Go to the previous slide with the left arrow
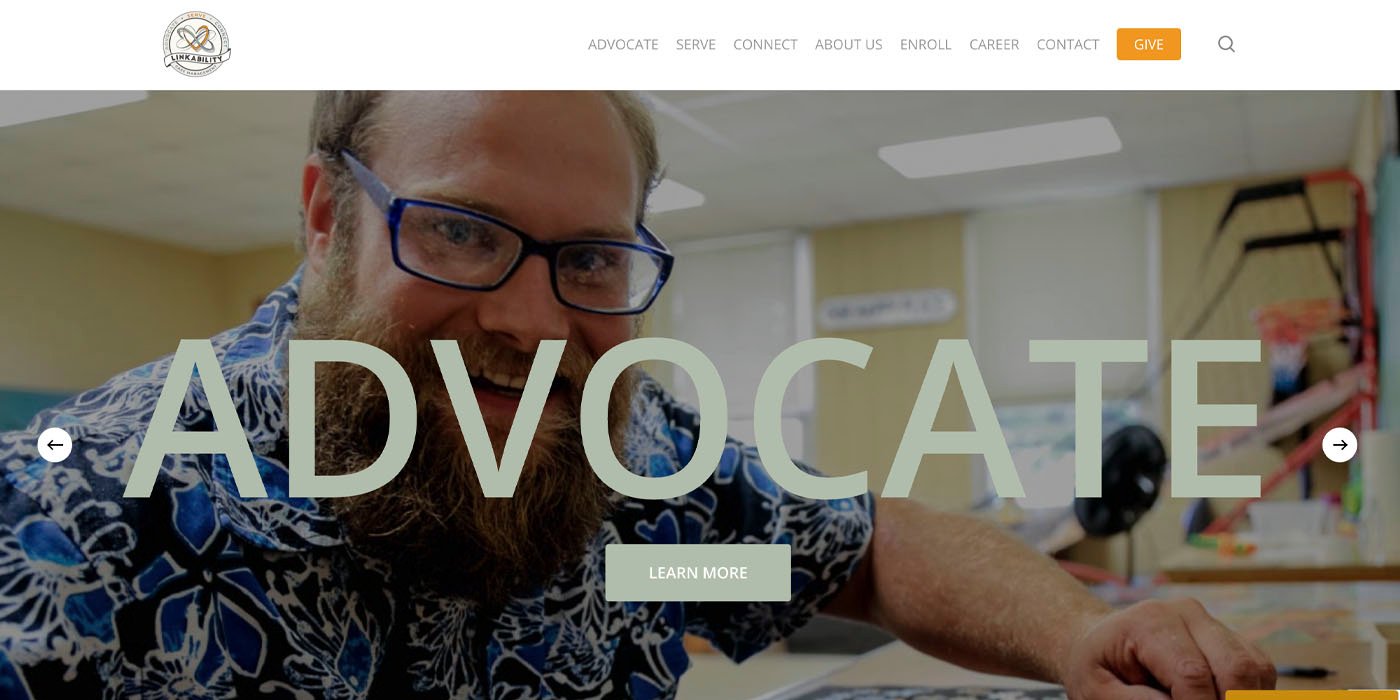 (55, 445)
